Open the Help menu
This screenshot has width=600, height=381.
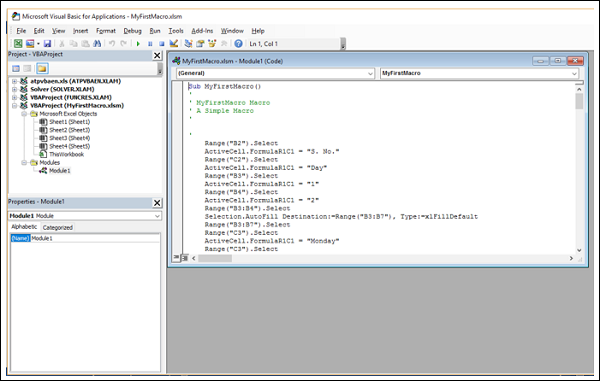(258, 31)
